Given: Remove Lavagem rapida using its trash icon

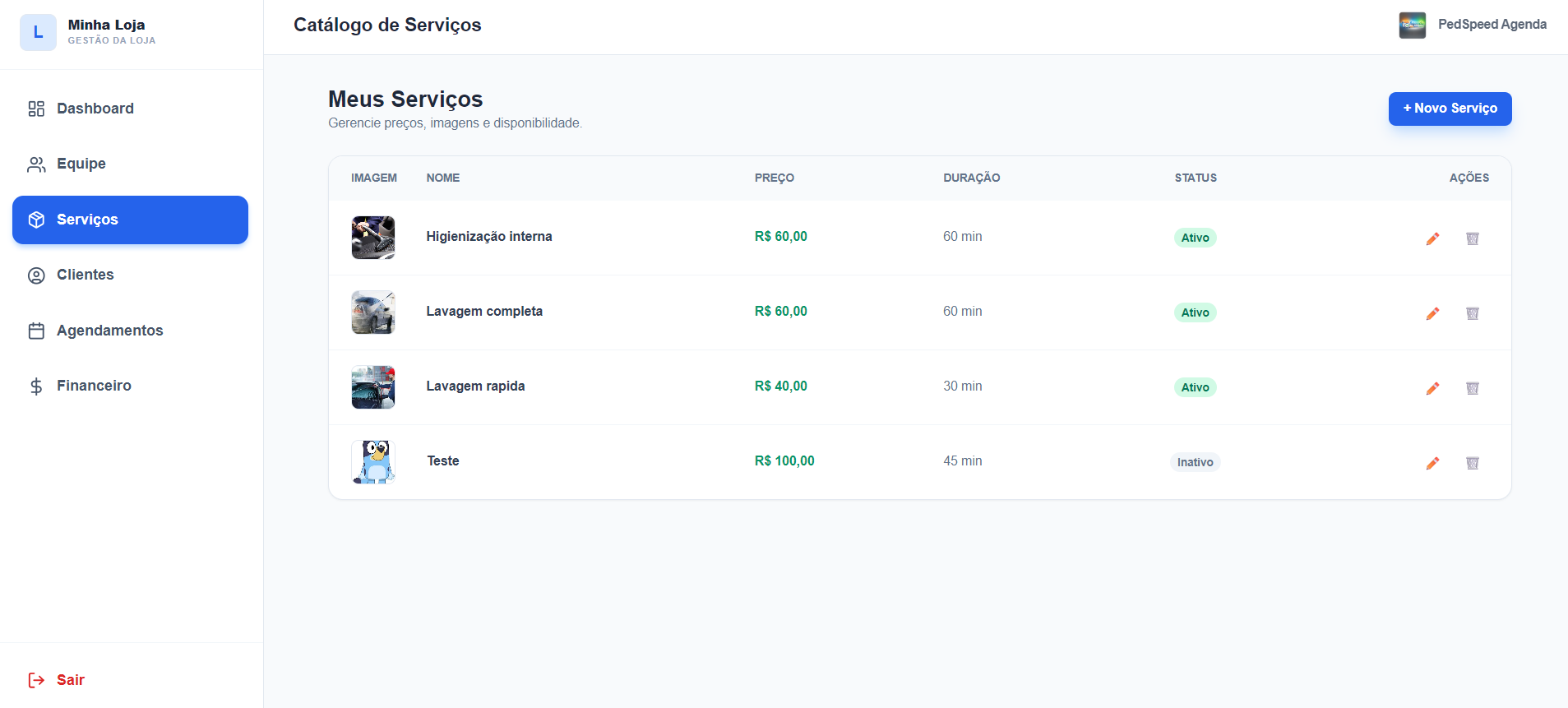Looking at the screenshot, I should point(1472,388).
